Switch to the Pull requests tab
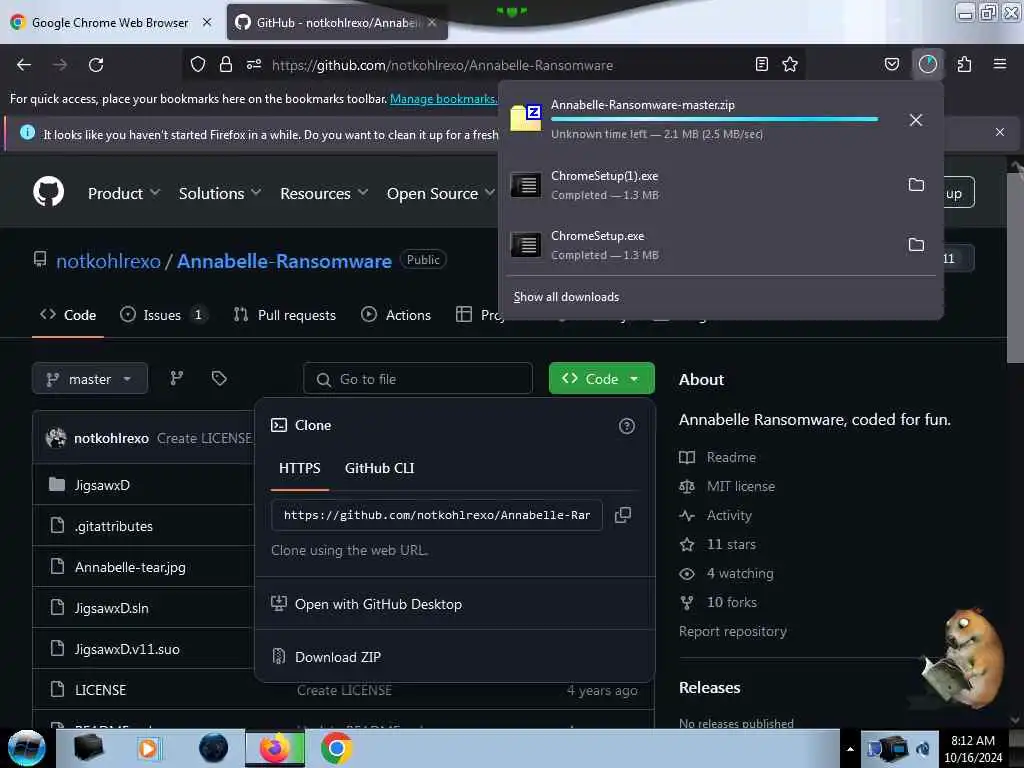1024x768 pixels. click(285, 315)
